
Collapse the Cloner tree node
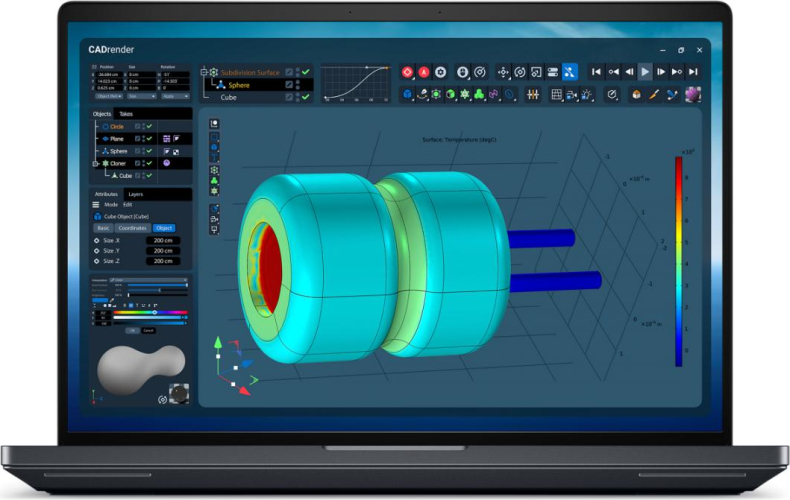click(x=95, y=163)
